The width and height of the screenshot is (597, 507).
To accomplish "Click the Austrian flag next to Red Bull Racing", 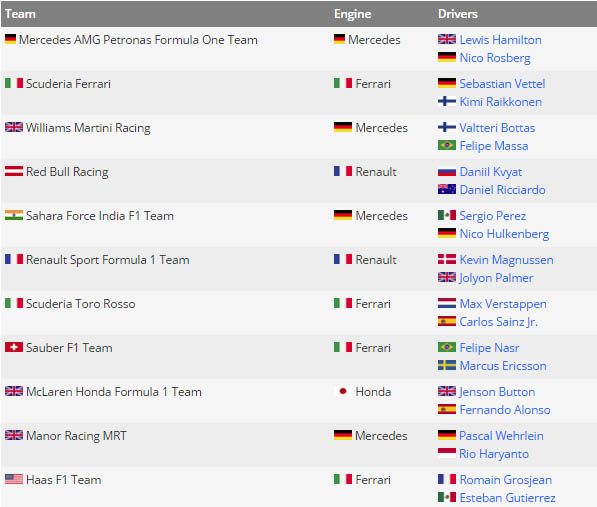I will 14,171.
